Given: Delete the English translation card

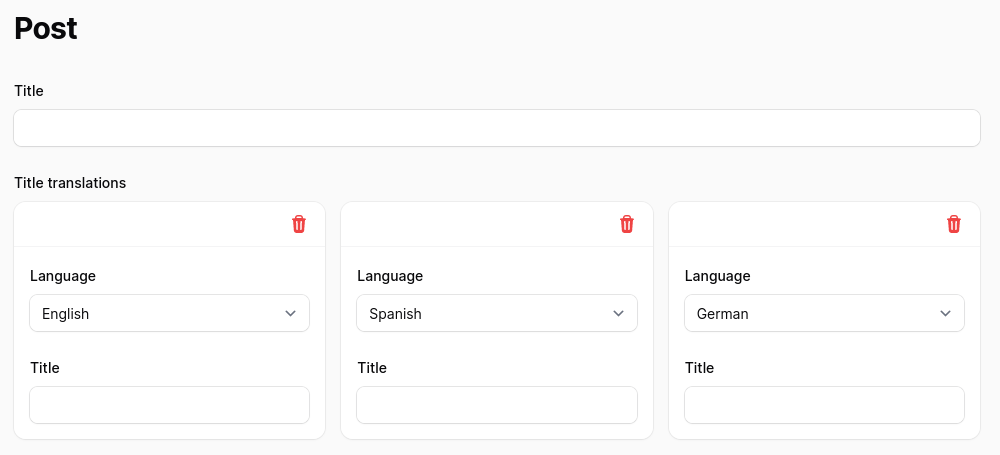Looking at the screenshot, I should 299,224.
